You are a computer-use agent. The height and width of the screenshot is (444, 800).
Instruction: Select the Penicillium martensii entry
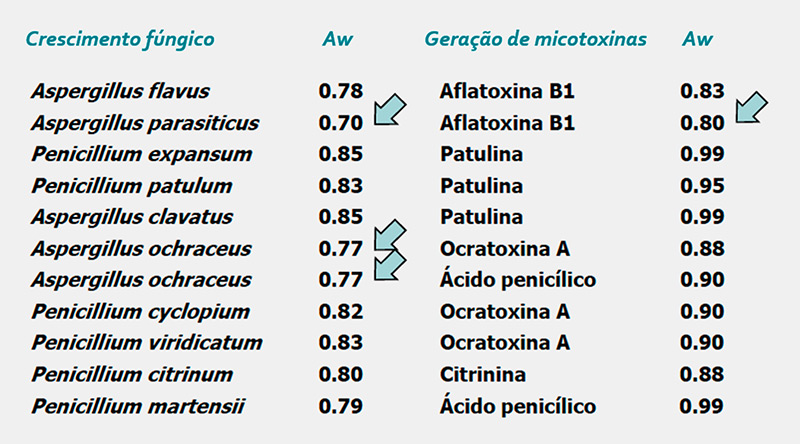click(138, 406)
